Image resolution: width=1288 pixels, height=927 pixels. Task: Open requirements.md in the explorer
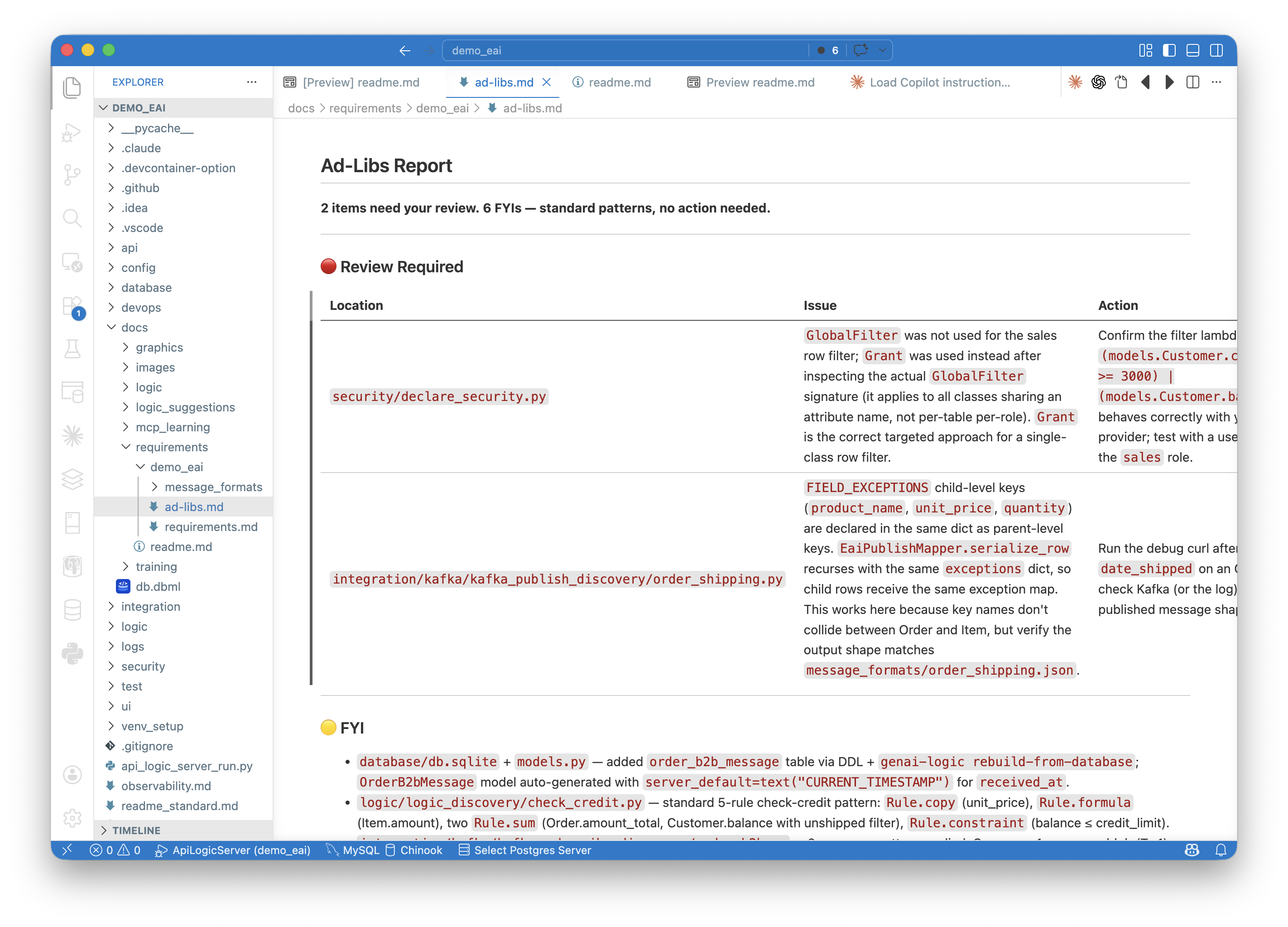pyautogui.click(x=211, y=526)
